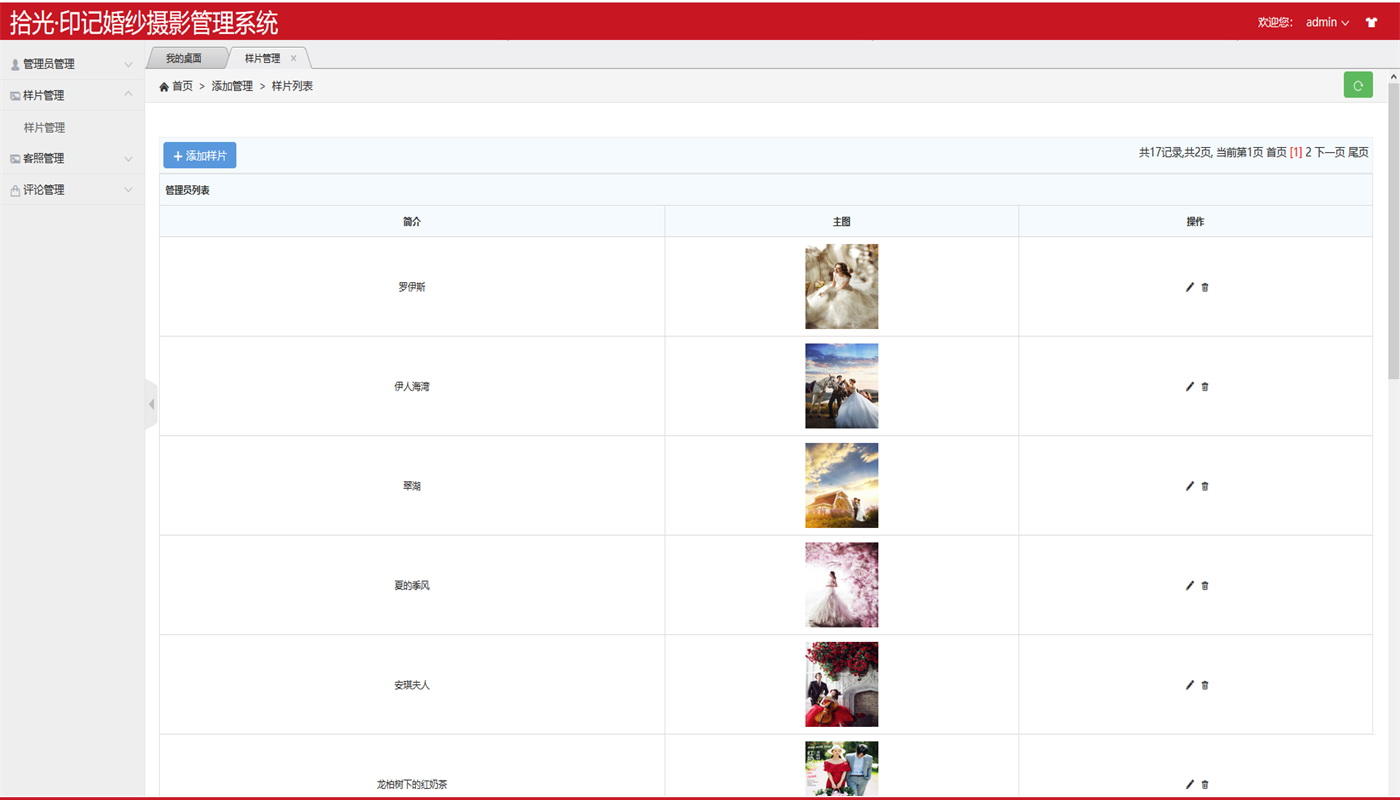Screen dimensions: 1400x800
Task: Expand the 评论管理 sidebar section
Action: point(72,190)
